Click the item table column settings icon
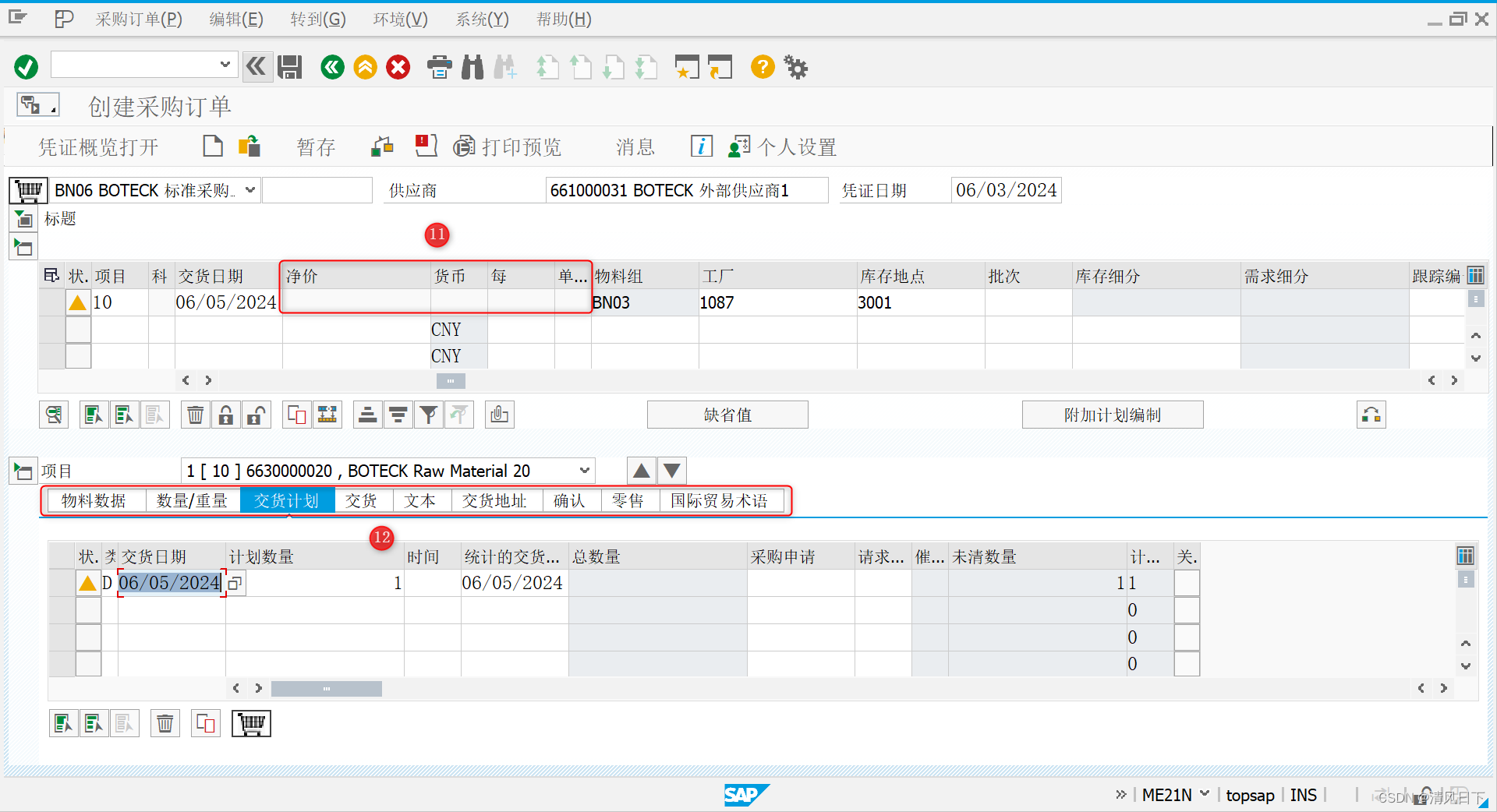 coord(1475,275)
